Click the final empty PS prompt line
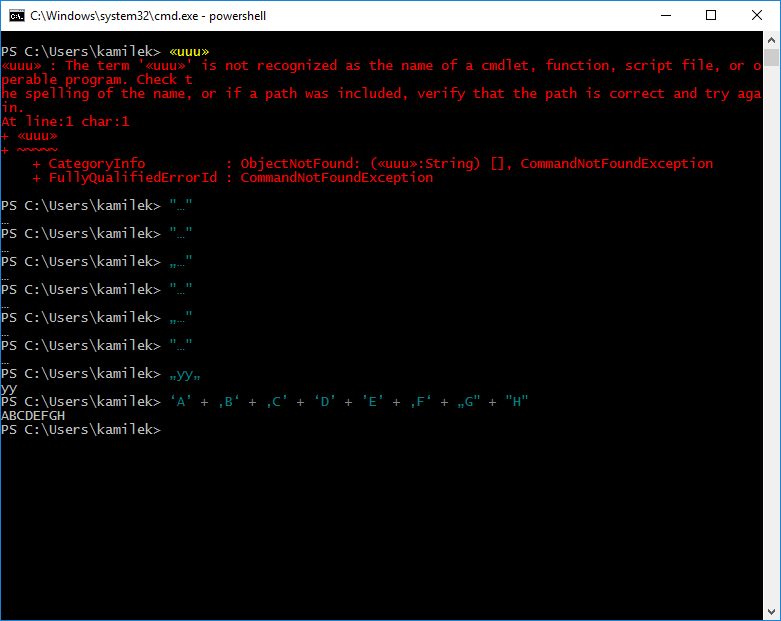 tap(81, 430)
